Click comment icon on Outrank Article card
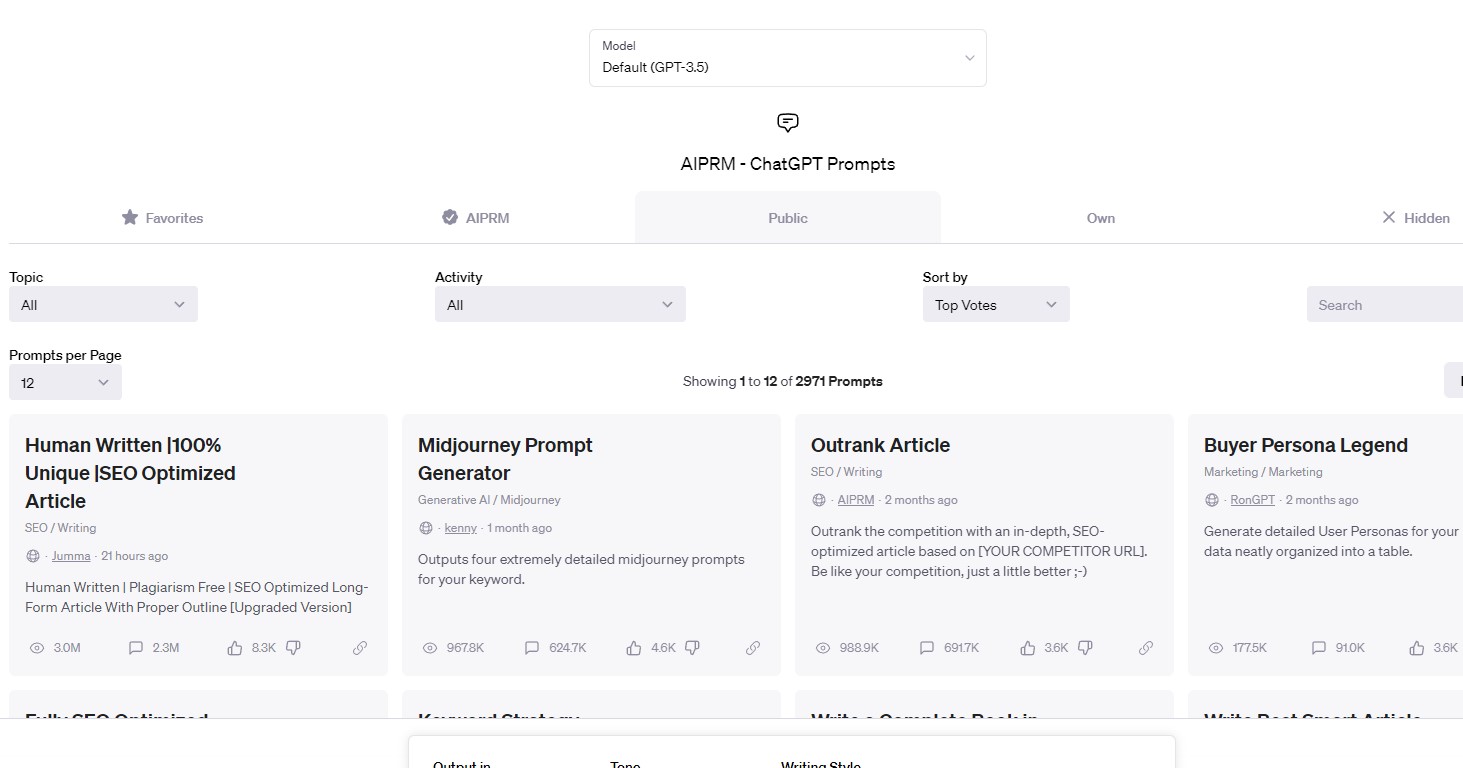This screenshot has width=1463, height=768. click(x=927, y=648)
